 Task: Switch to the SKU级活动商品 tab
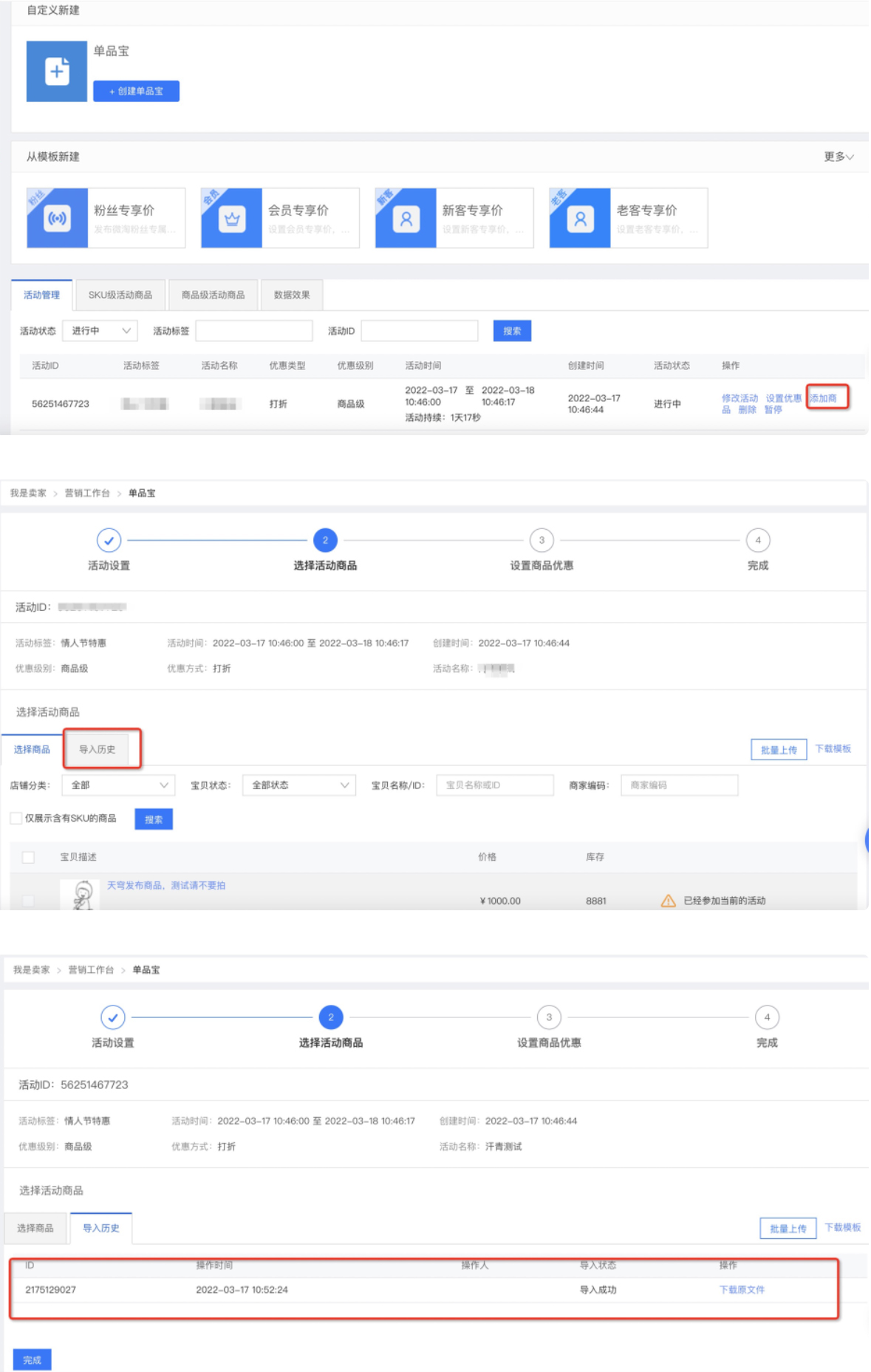[x=120, y=295]
